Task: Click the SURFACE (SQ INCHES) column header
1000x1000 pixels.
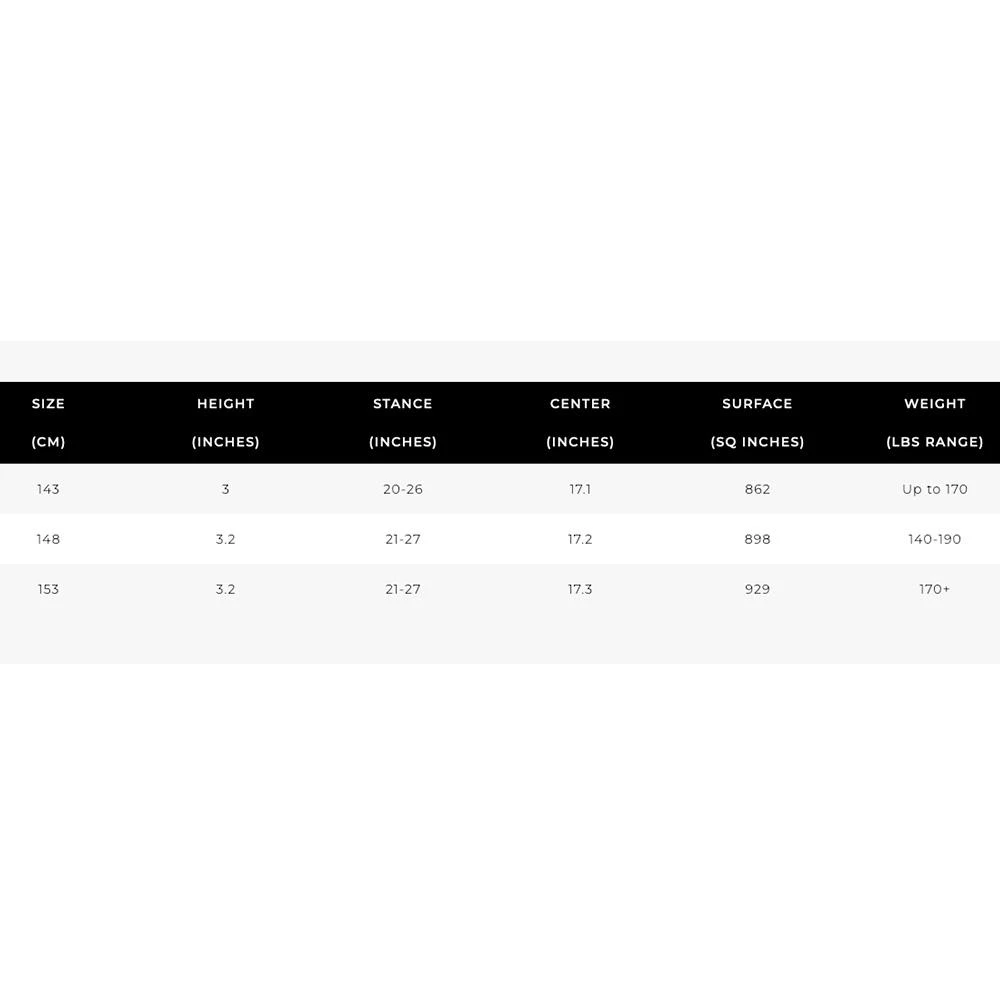Action: pyautogui.click(x=757, y=422)
